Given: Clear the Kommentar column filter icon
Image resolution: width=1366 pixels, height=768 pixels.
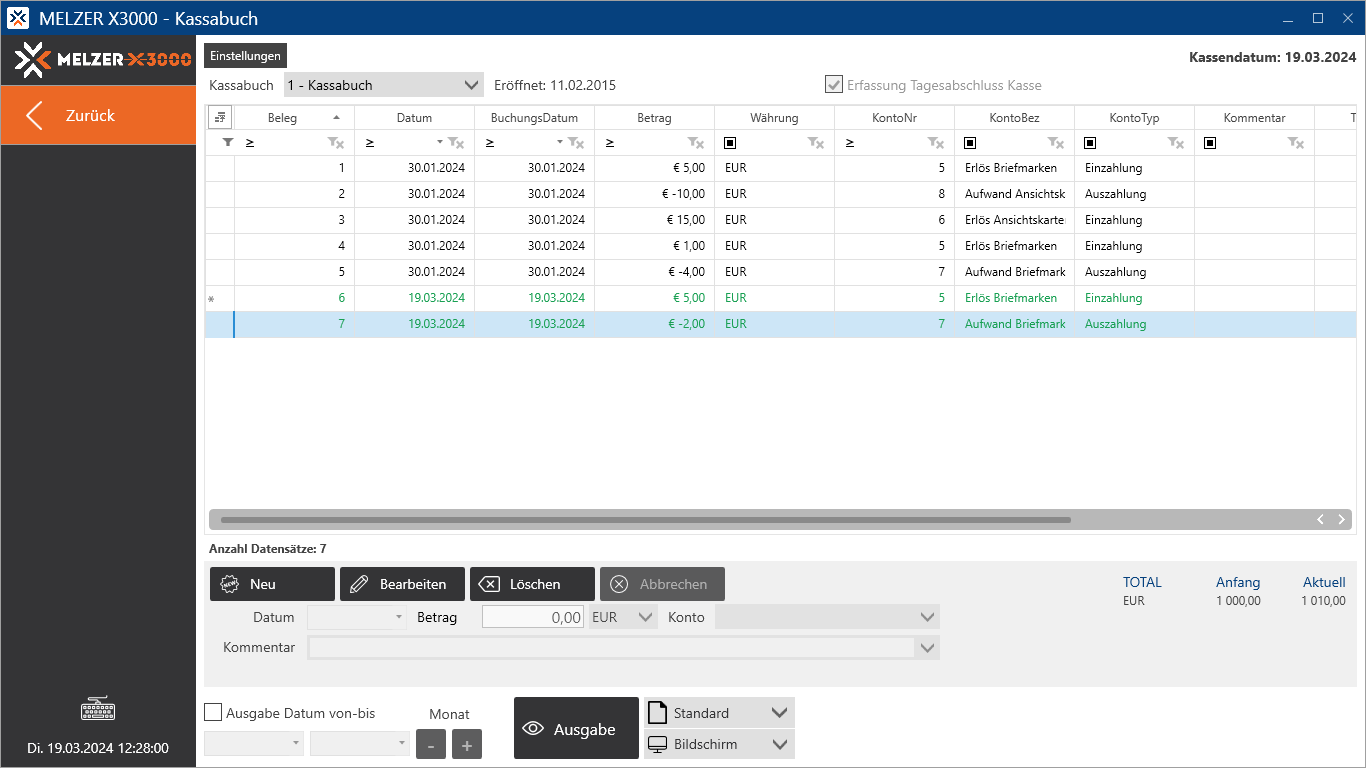Looking at the screenshot, I should click(x=1296, y=143).
